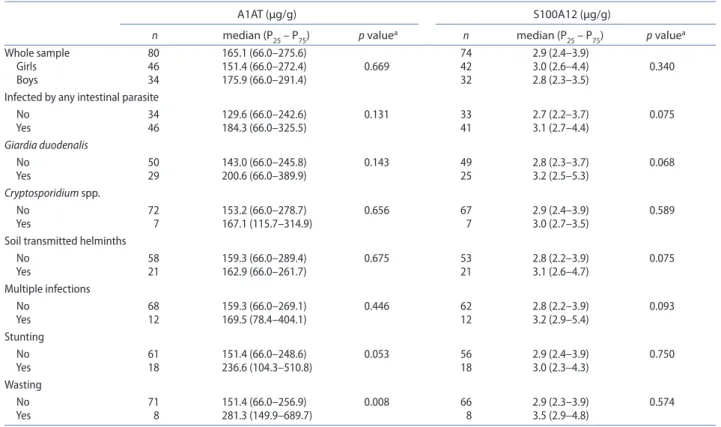
Task: Click the A1AT p value '0.143'
Action: [377, 162]
